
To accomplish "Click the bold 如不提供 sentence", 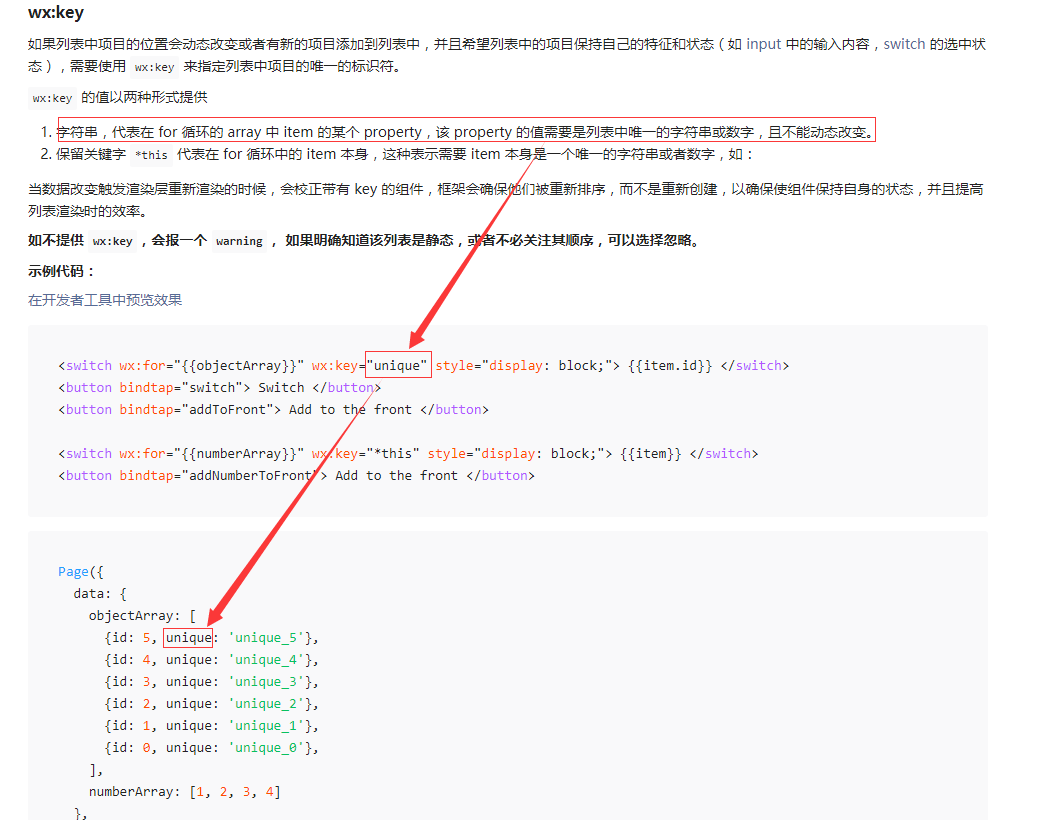I will [366, 241].
